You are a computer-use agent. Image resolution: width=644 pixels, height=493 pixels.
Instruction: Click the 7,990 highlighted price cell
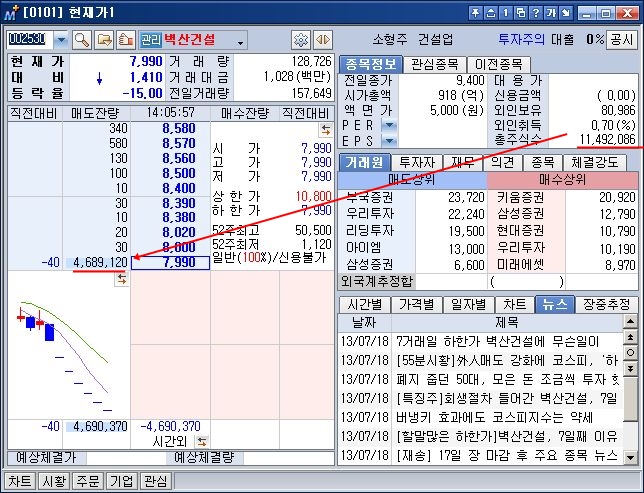(x=170, y=262)
